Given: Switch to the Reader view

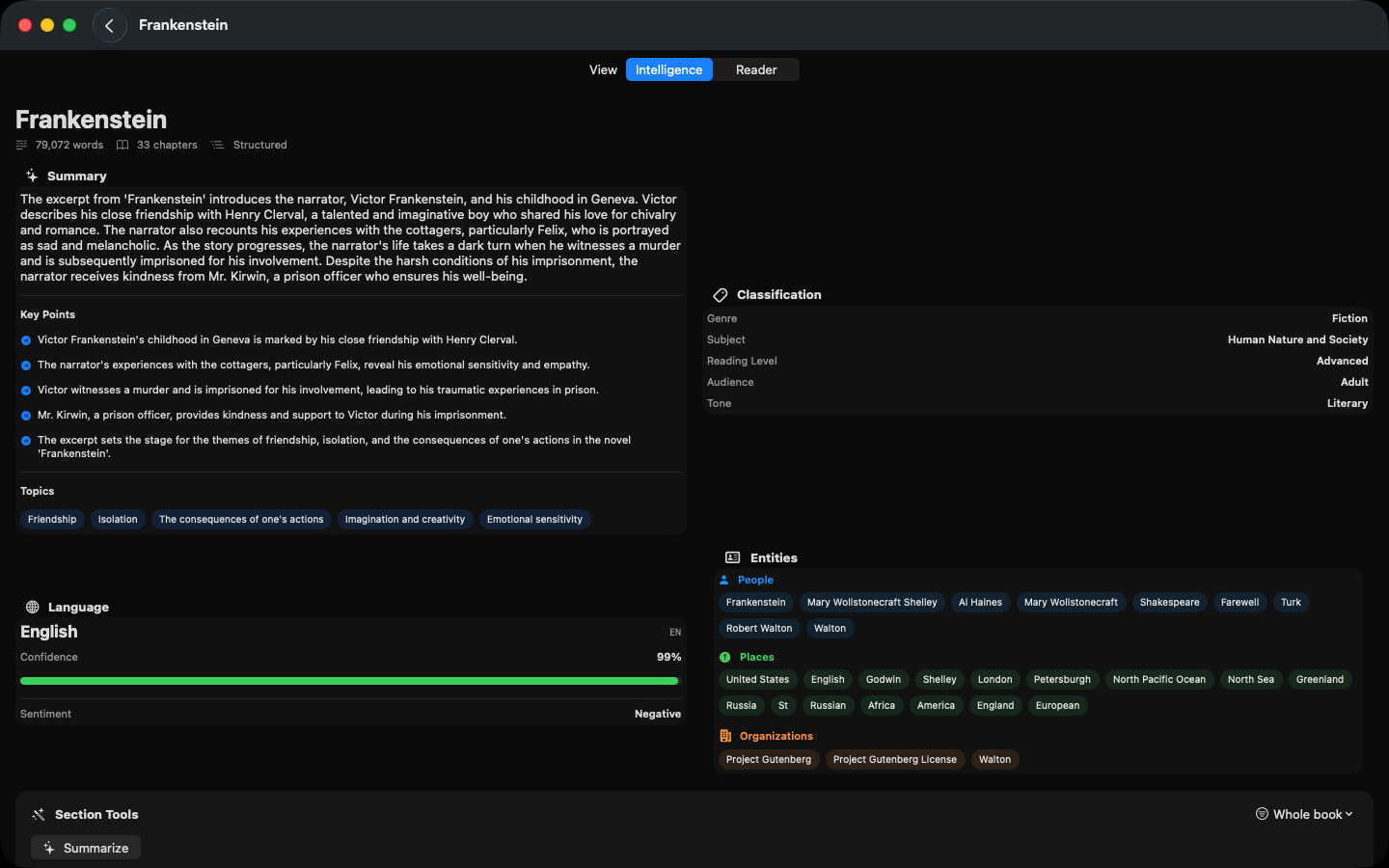Looking at the screenshot, I should 756,69.
